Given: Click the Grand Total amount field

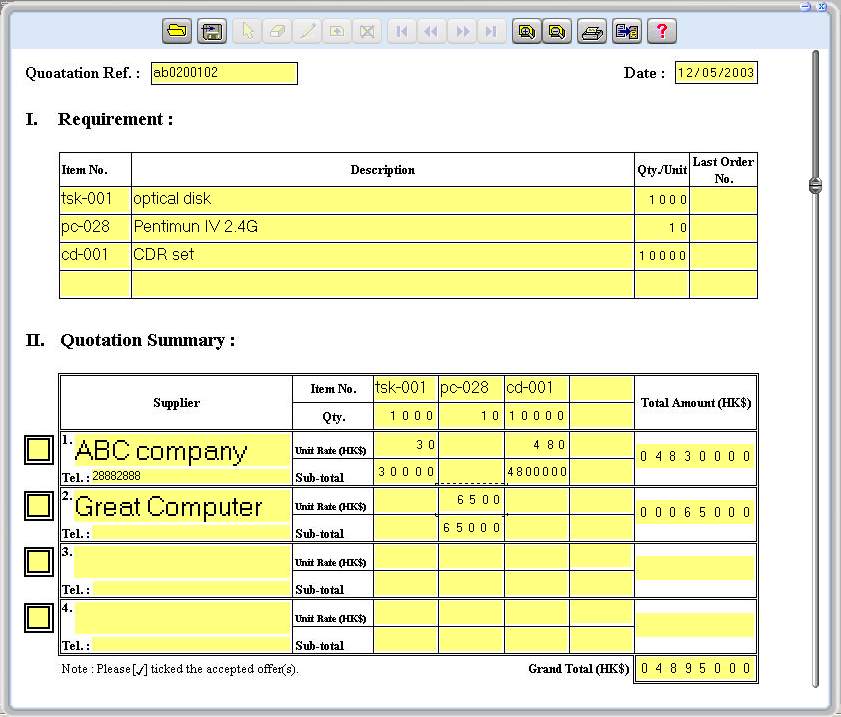Looking at the screenshot, I should 696,669.
